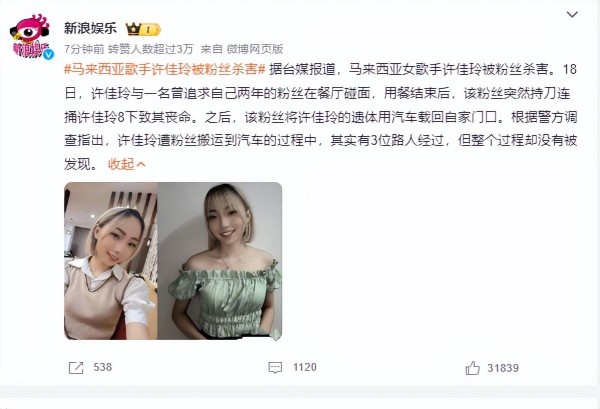Click the 微博网页版 source link
The image size is (600, 409).
click(255, 49)
